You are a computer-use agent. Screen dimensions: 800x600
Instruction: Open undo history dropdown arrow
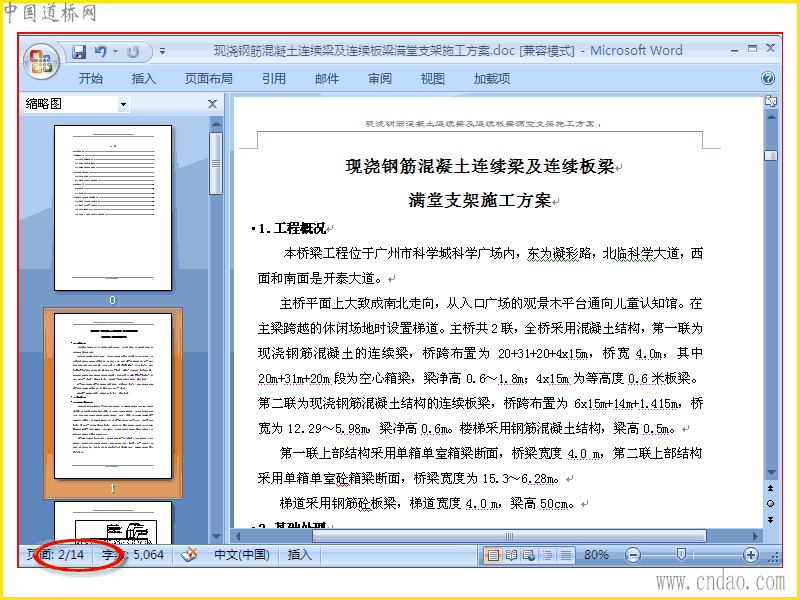[115, 52]
